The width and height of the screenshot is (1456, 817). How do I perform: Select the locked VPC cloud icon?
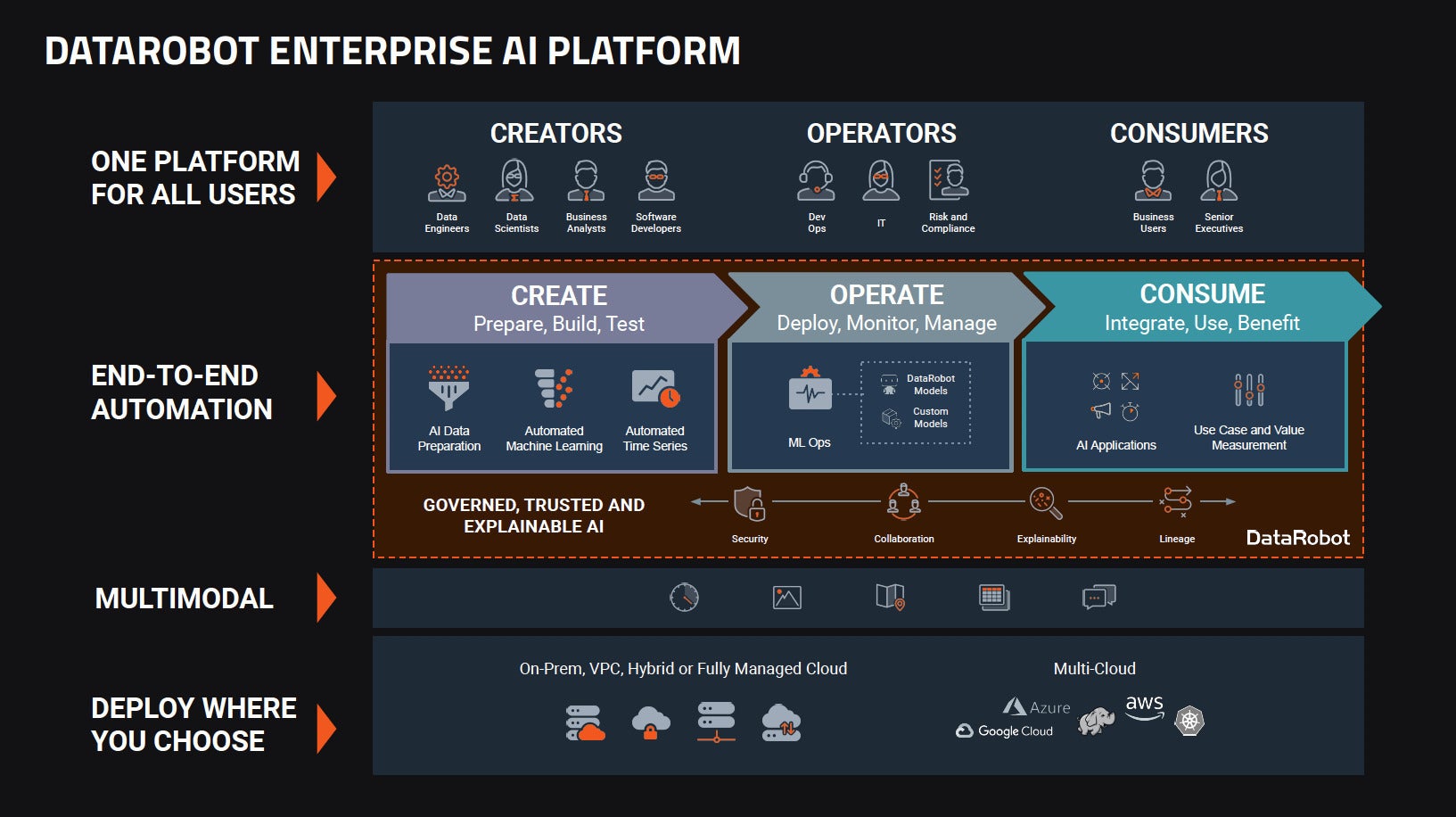(x=651, y=722)
